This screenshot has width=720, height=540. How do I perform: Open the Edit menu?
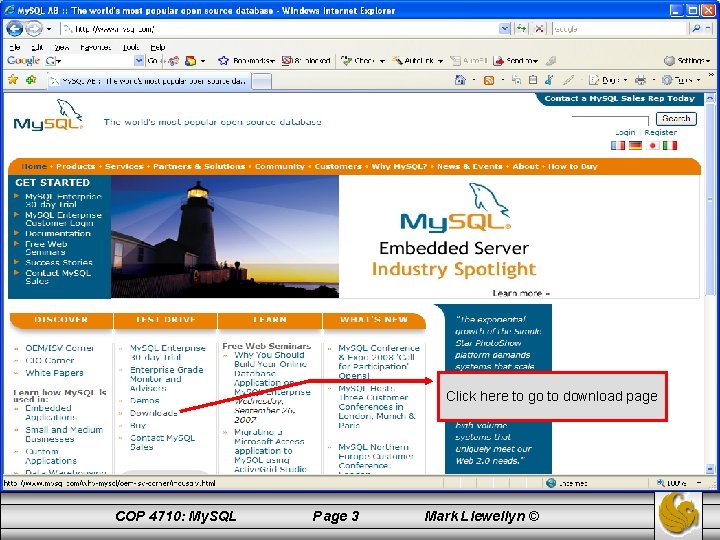point(37,47)
